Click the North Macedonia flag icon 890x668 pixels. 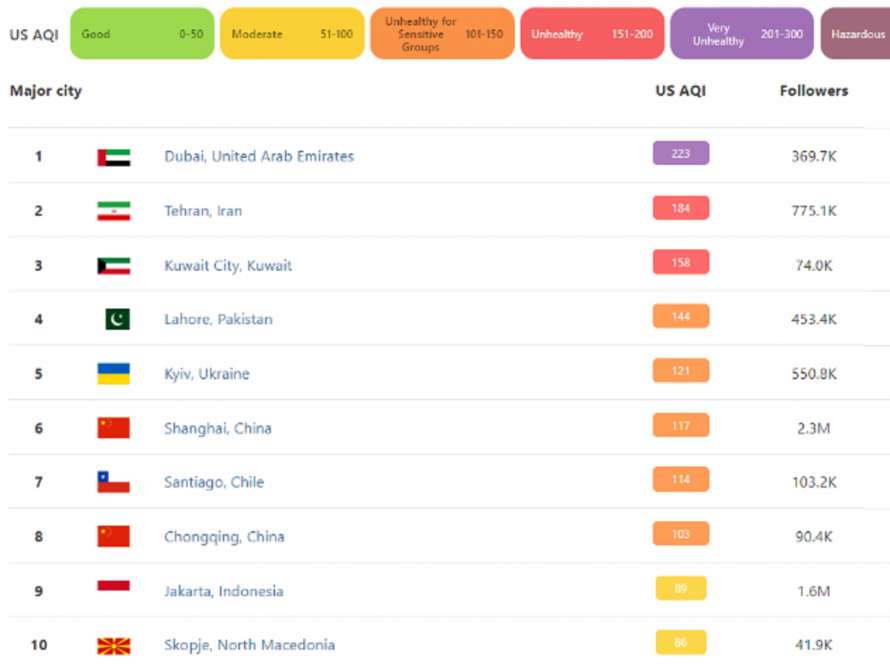pyautogui.click(x=114, y=646)
